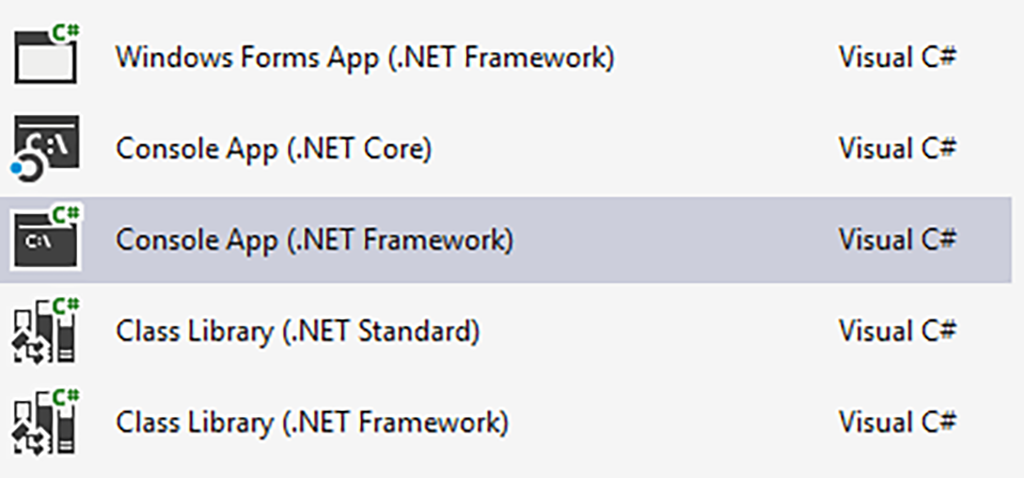This screenshot has width=1024, height=478.
Task: Click Visual C# label on highlighted row
Action: (x=897, y=240)
